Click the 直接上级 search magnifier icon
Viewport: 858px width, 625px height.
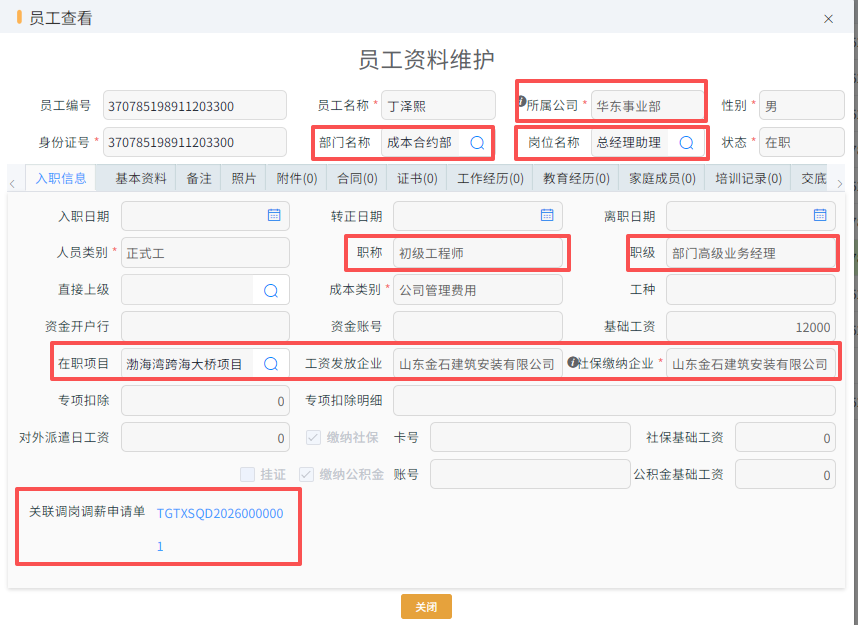(271, 291)
